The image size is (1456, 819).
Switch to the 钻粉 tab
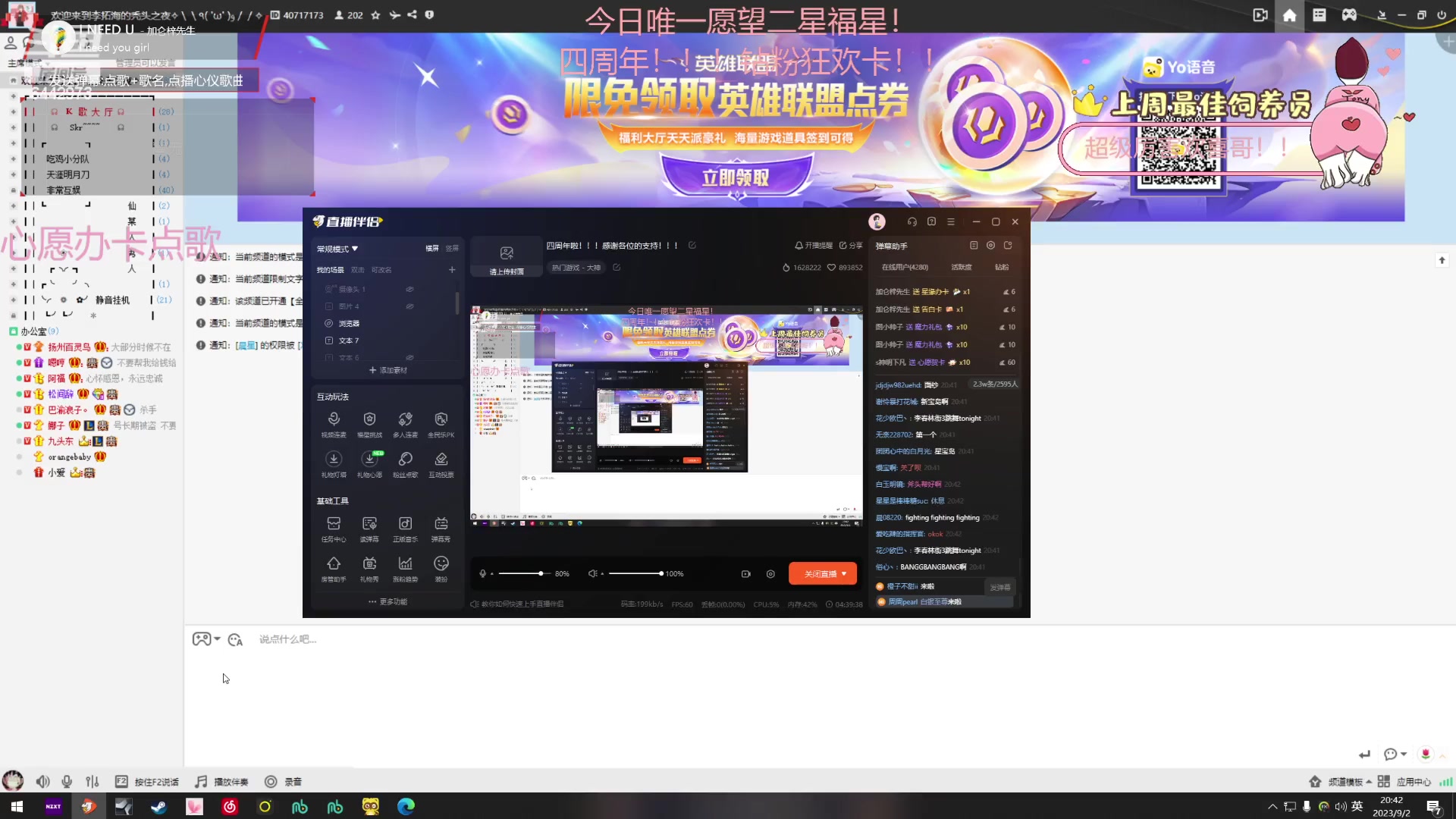click(1002, 267)
